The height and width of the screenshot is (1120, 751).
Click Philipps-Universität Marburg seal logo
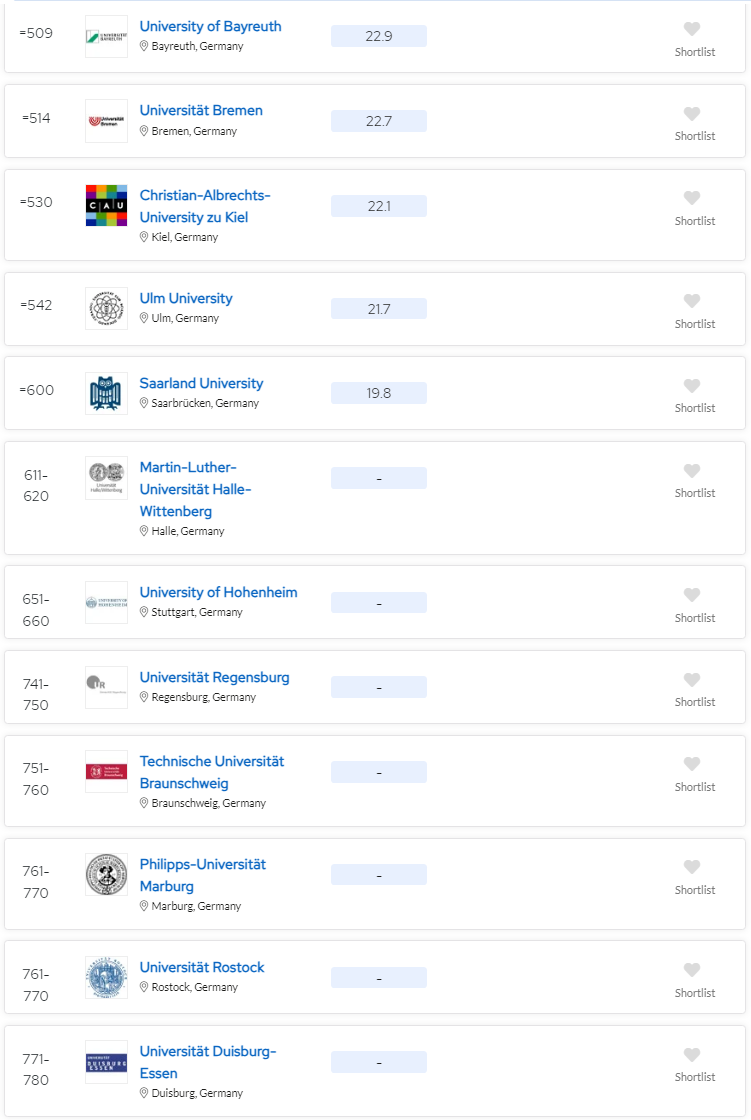106,875
